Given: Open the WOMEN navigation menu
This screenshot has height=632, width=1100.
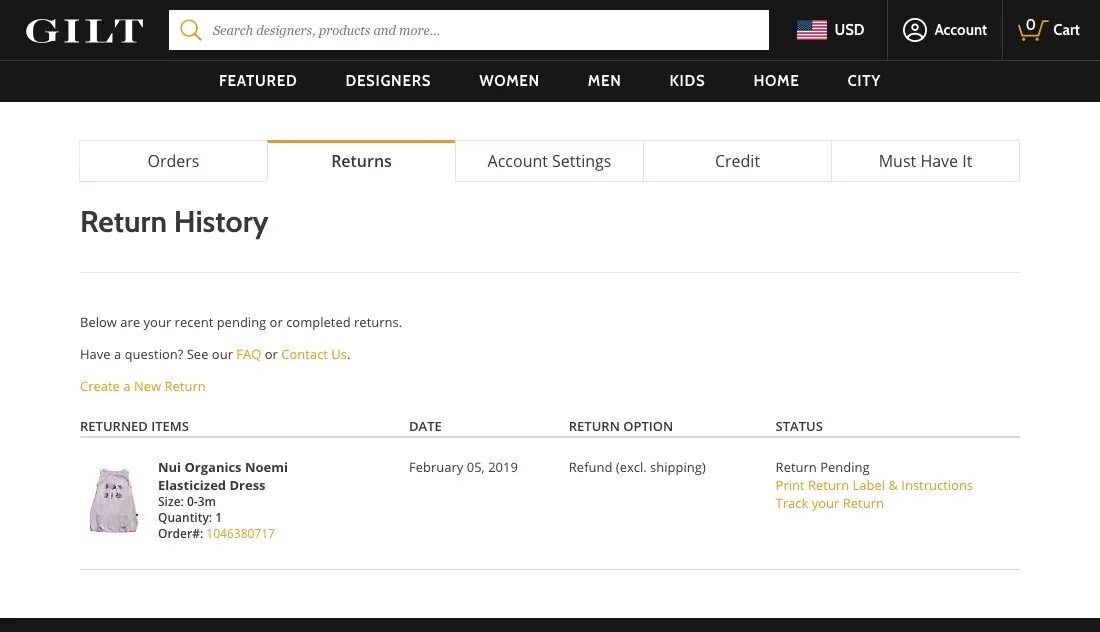Looking at the screenshot, I should coord(509,81).
